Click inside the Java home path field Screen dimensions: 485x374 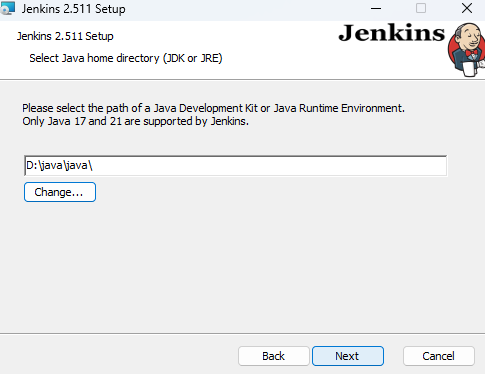pyautogui.click(x=236, y=165)
